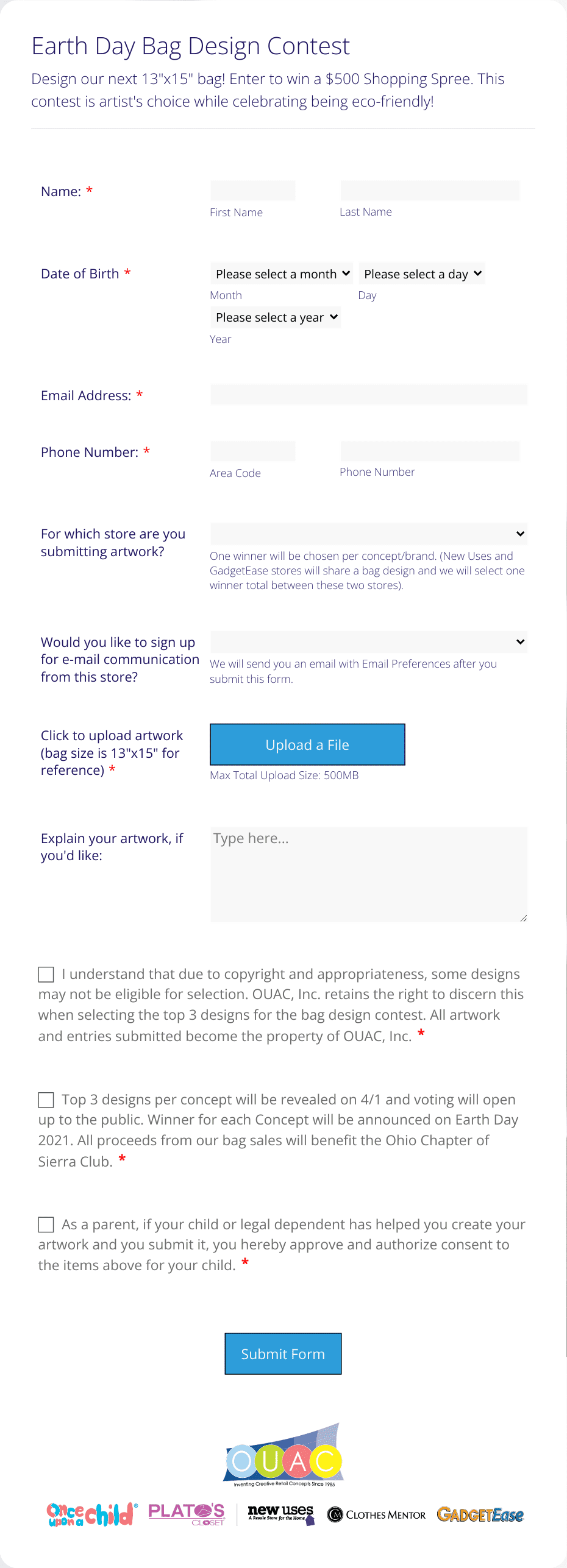Open the birth month dropdown
Viewport: 567px width, 1568px height.
[x=282, y=274]
